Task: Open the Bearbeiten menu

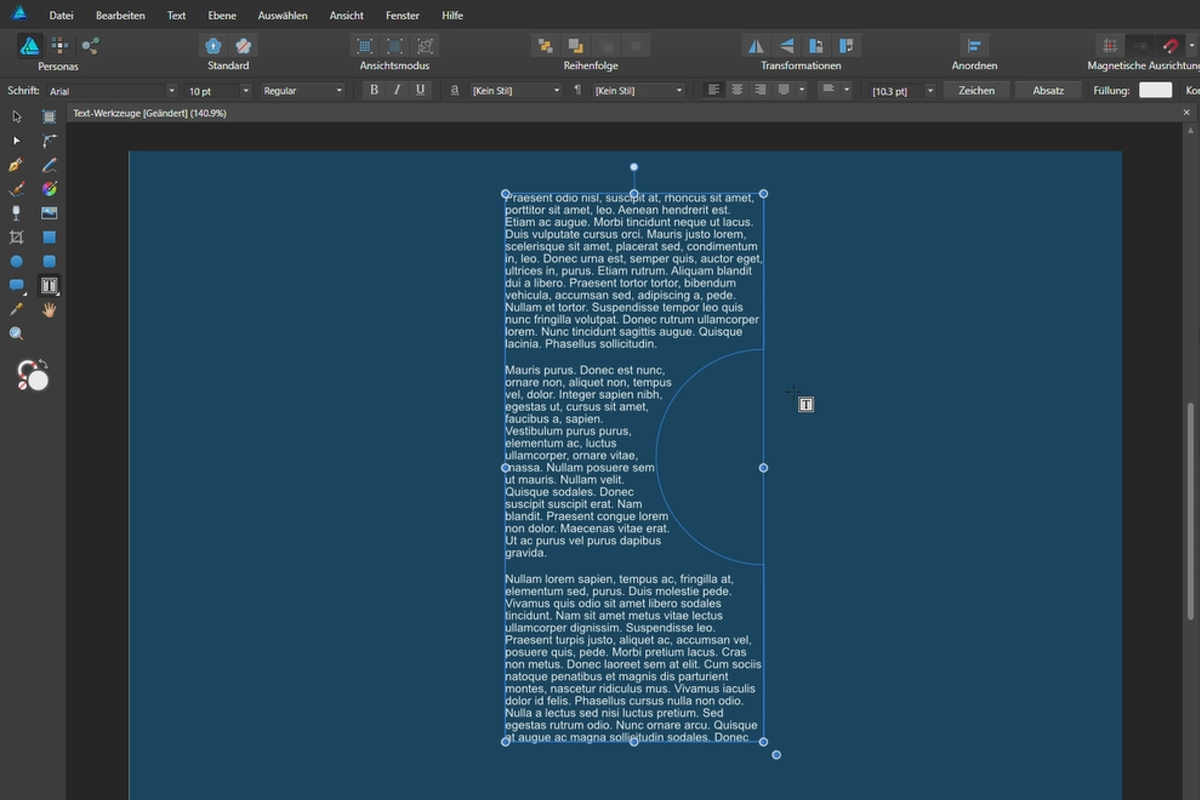Action: point(120,16)
